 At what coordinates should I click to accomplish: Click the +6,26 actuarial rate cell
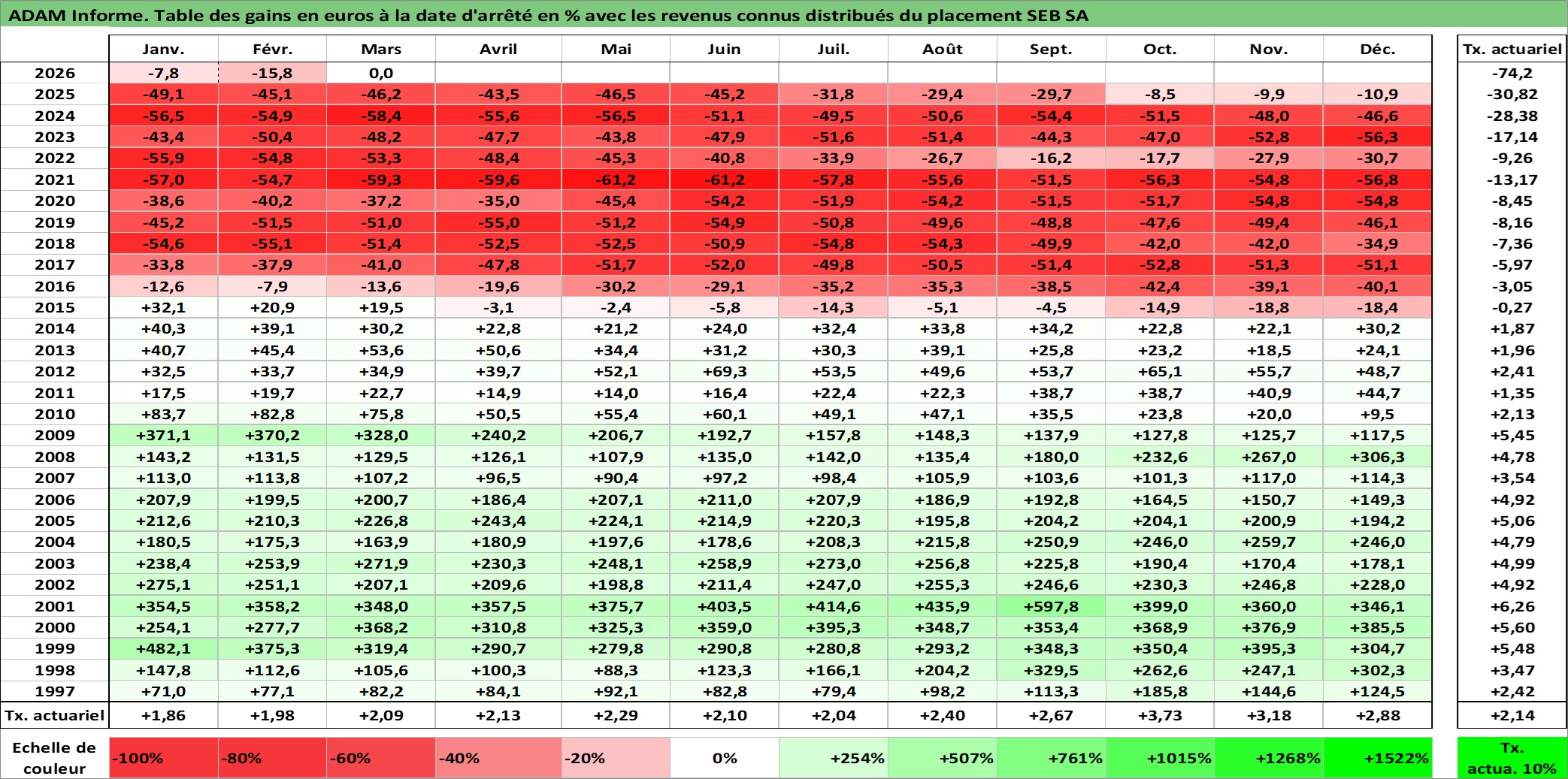click(x=1512, y=606)
